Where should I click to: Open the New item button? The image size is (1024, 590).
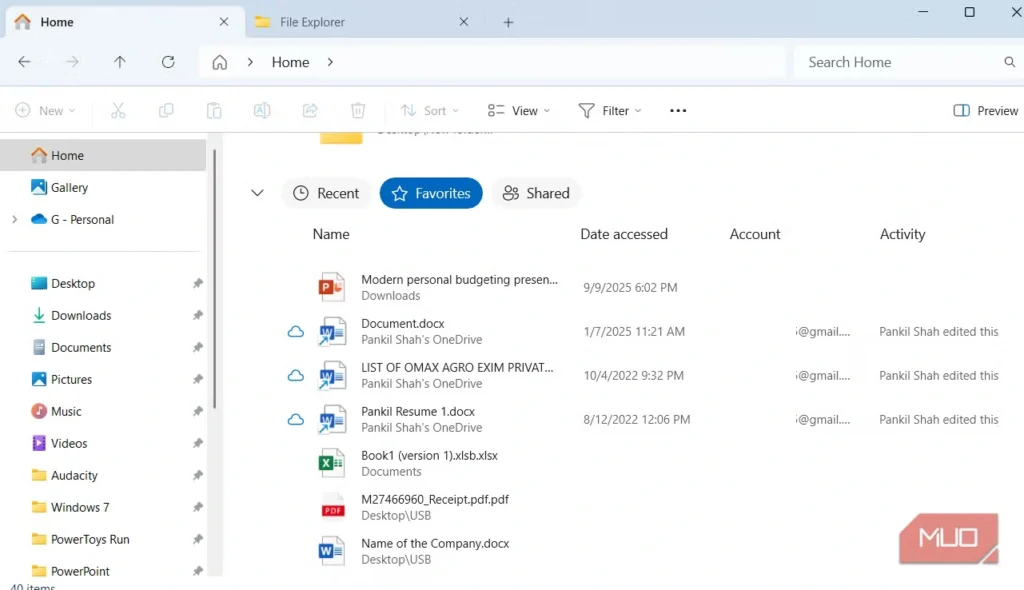tap(45, 111)
